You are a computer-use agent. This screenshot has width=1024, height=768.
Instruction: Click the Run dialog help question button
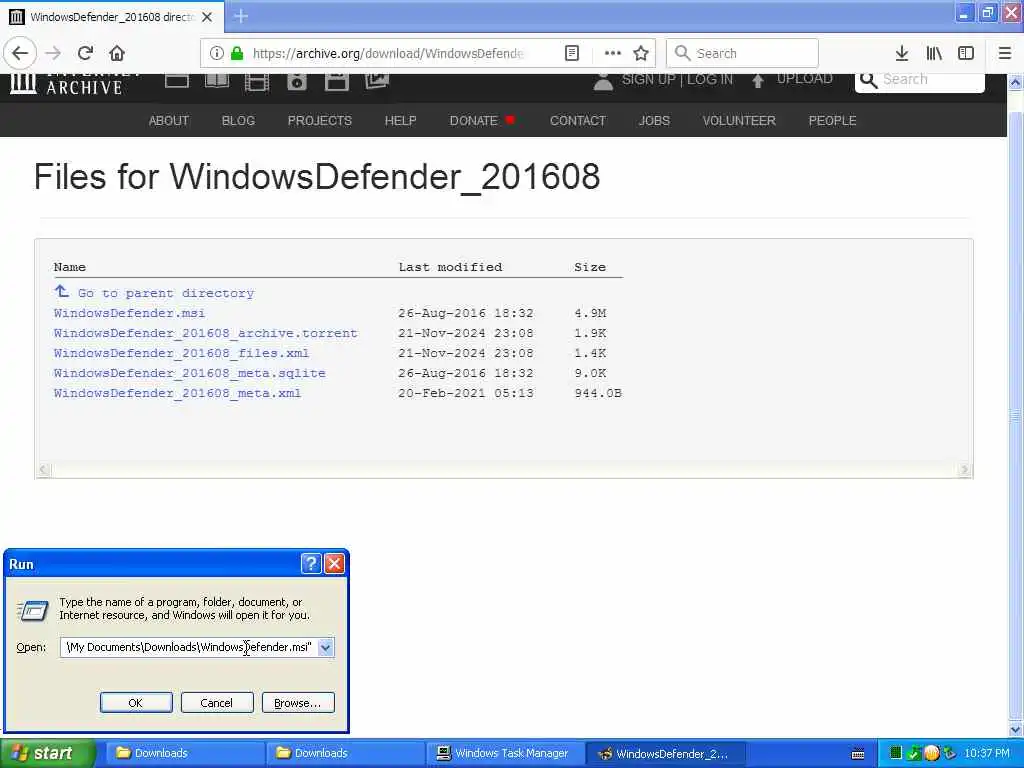click(x=311, y=564)
